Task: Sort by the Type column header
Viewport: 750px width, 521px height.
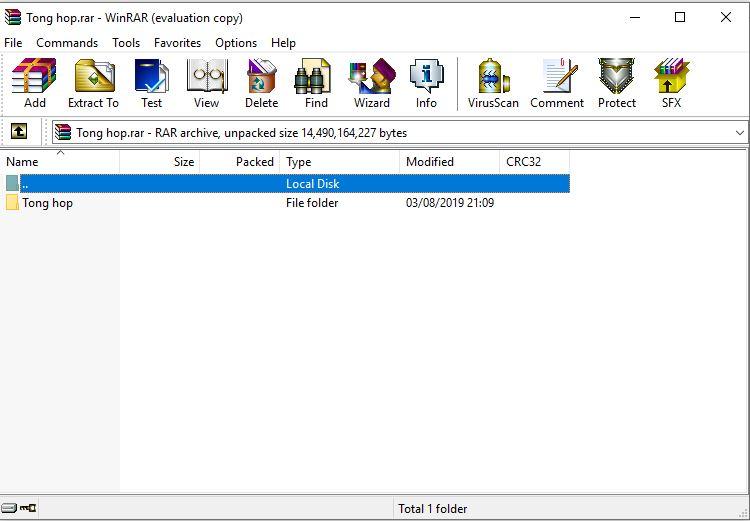Action: tap(340, 162)
